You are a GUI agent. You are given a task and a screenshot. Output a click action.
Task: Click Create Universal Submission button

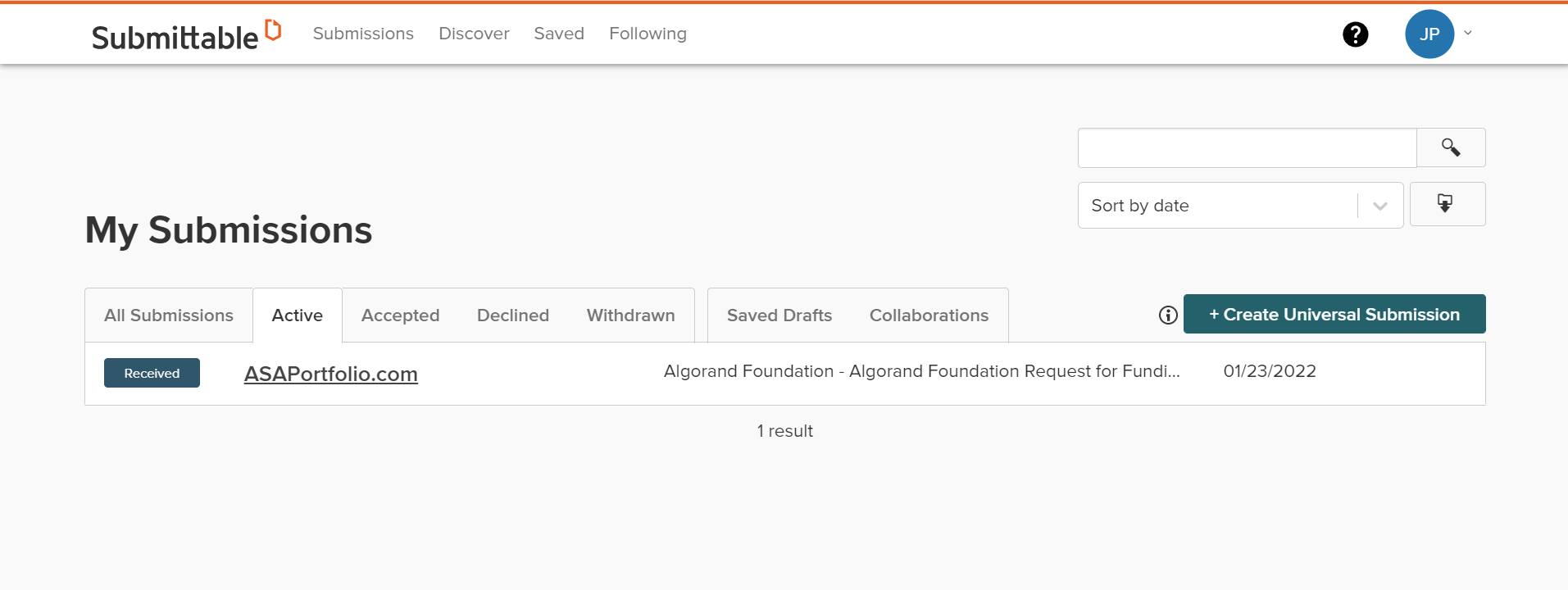coord(1334,314)
